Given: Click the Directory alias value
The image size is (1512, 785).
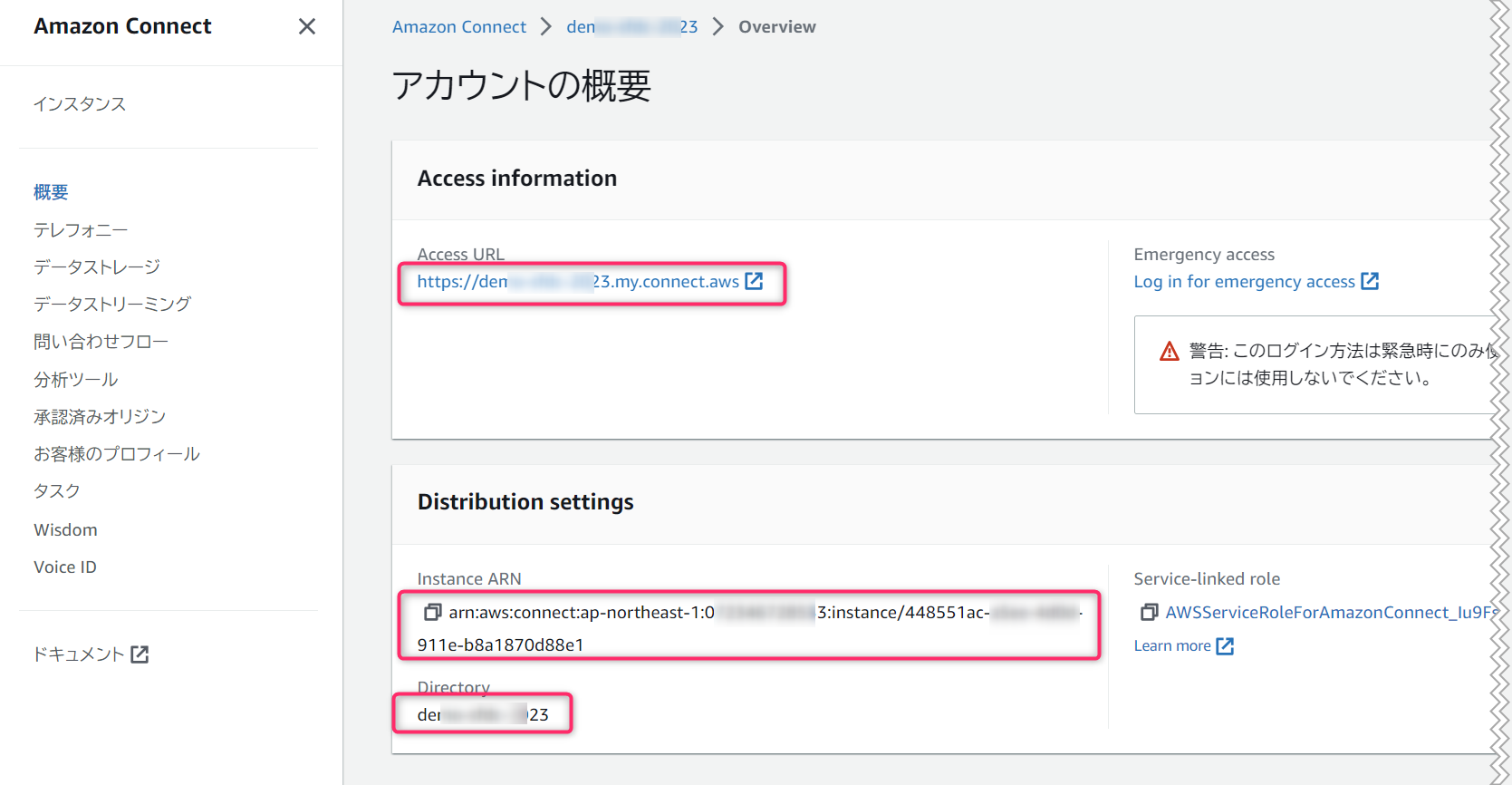Looking at the screenshot, I should pos(483,714).
